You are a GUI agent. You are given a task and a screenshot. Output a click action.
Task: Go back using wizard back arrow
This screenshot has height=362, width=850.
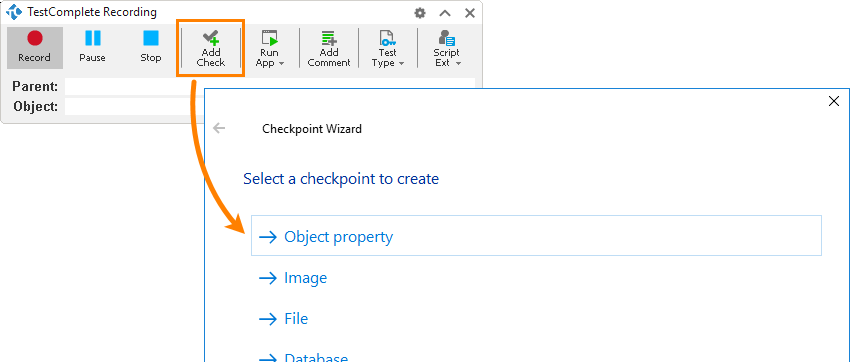click(x=219, y=128)
